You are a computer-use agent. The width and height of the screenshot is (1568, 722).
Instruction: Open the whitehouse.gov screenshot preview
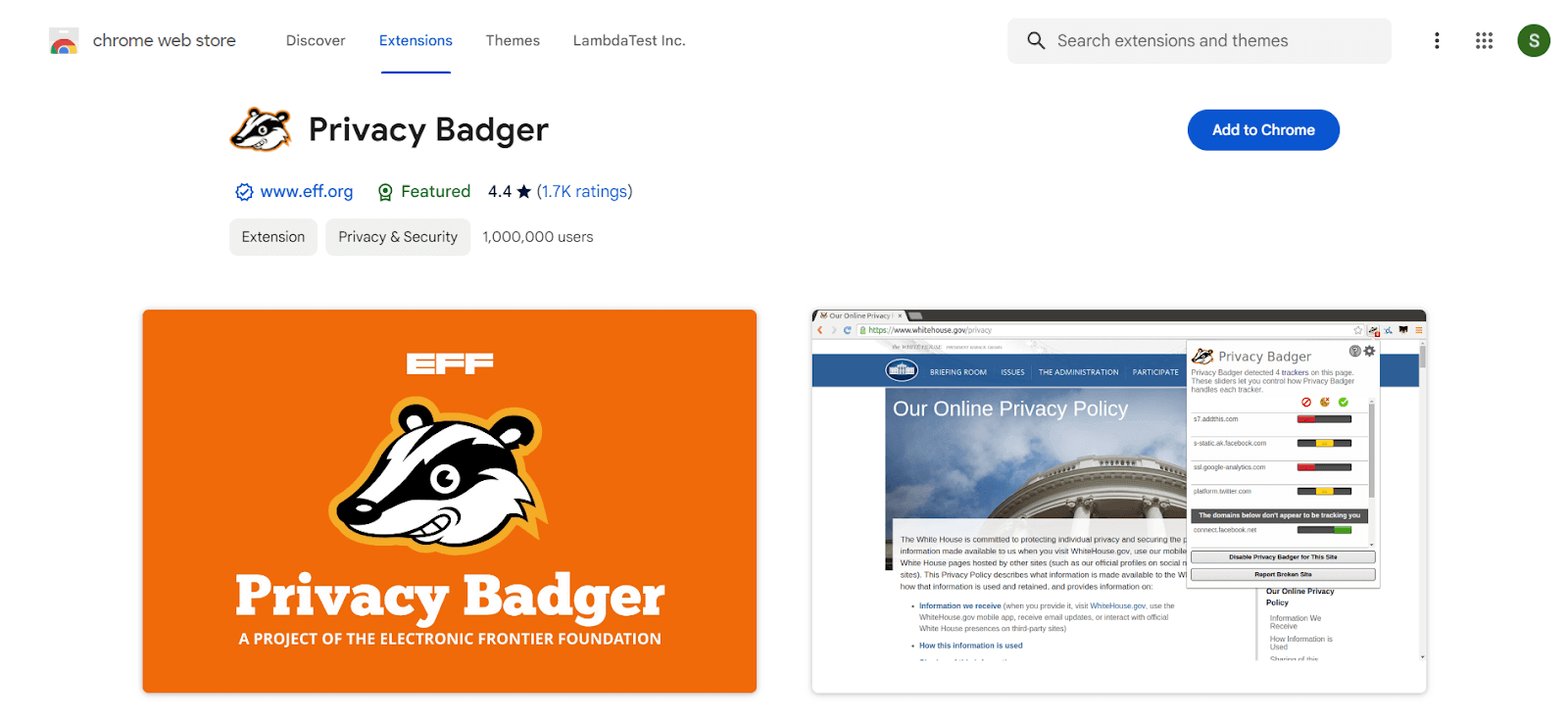(x=1119, y=502)
